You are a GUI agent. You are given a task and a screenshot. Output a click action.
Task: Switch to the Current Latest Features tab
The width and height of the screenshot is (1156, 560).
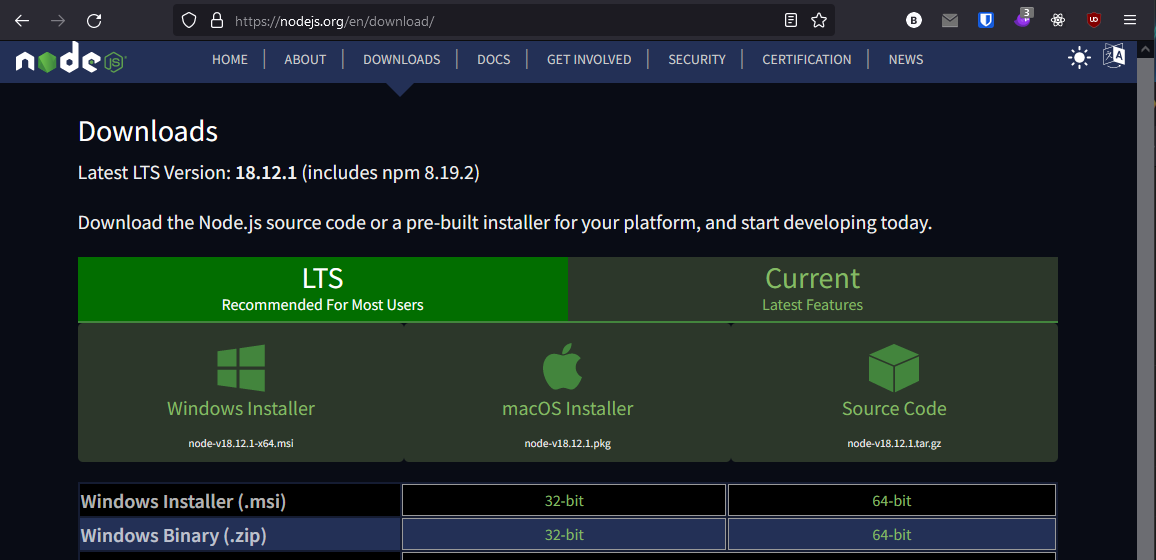[812, 289]
